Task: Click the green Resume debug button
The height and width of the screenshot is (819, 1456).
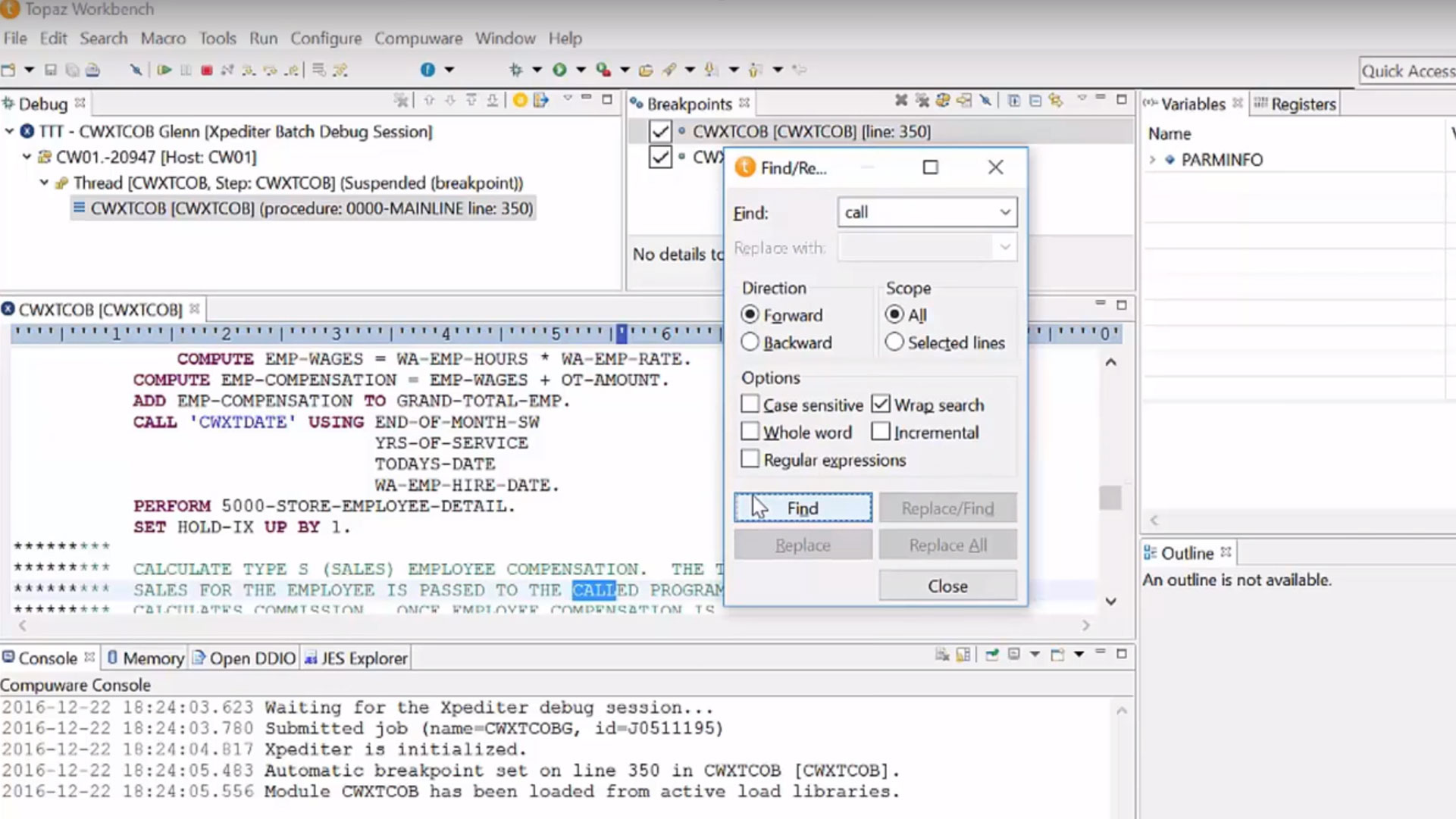Action: click(x=164, y=70)
